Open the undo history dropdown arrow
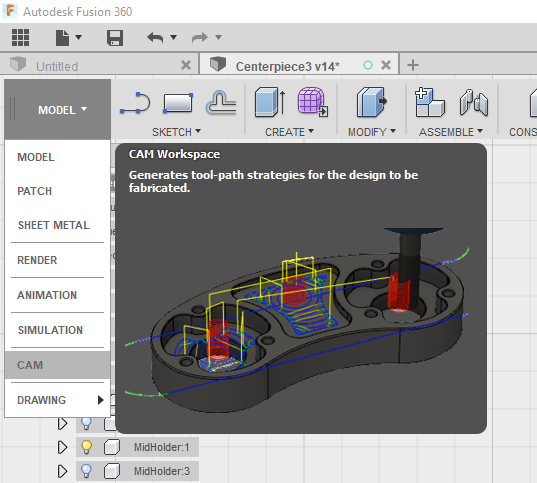 [x=174, y=37]
